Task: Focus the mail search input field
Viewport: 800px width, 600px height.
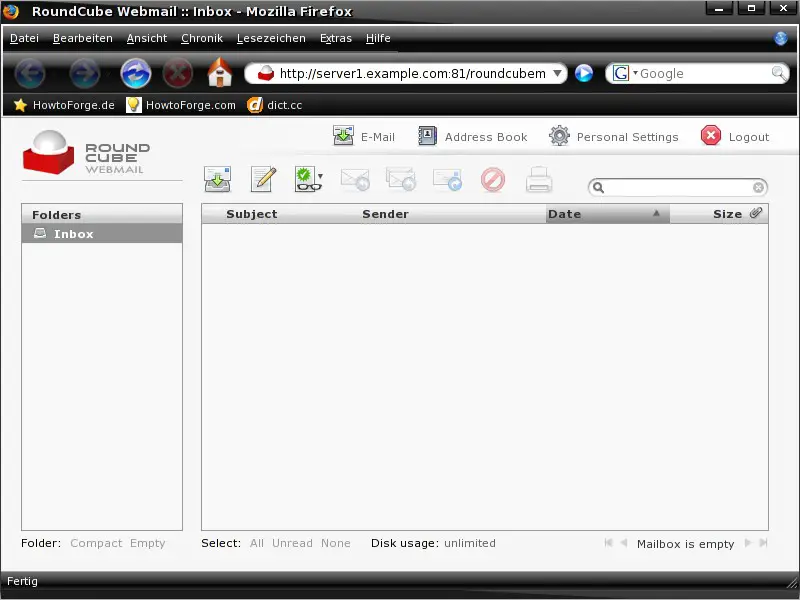Action: (678, 188)
